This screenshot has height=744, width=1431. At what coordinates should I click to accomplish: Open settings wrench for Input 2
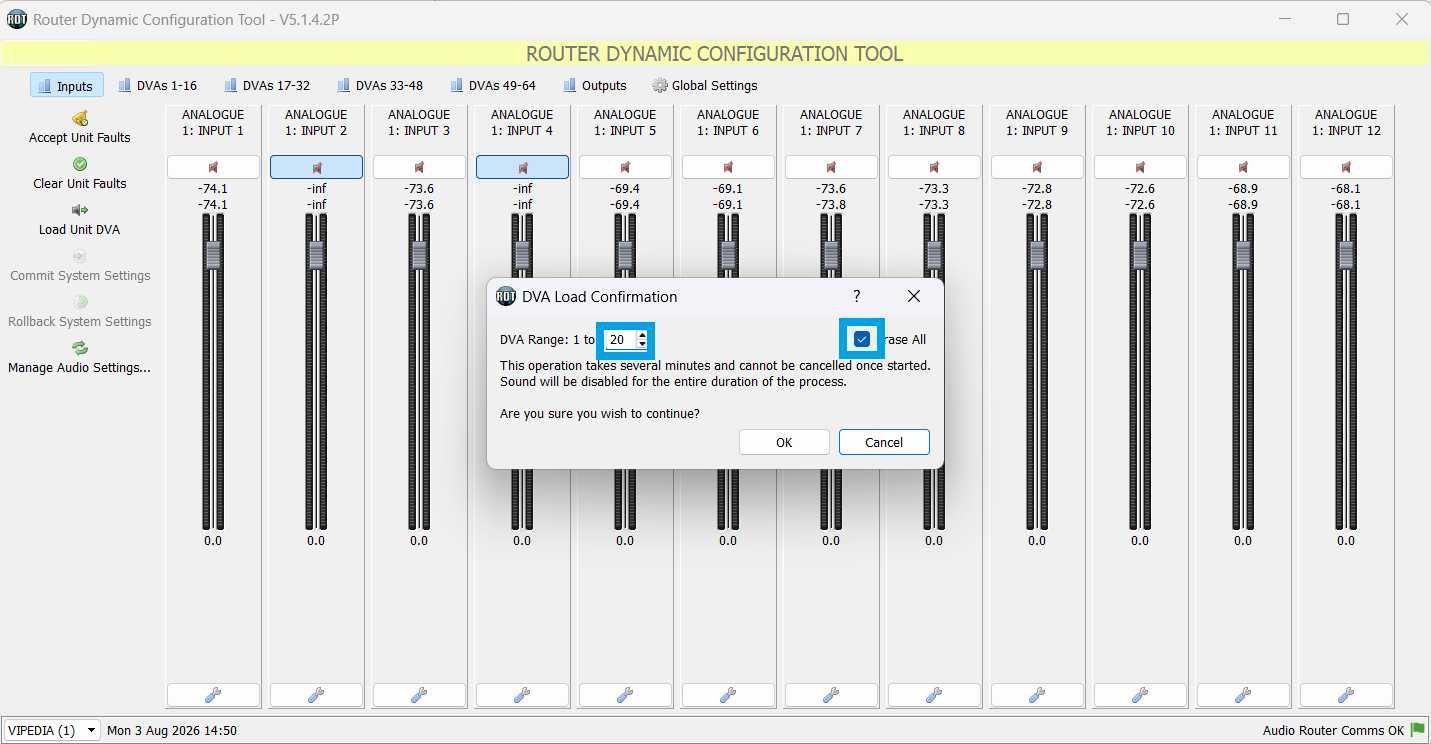(316, 695)
